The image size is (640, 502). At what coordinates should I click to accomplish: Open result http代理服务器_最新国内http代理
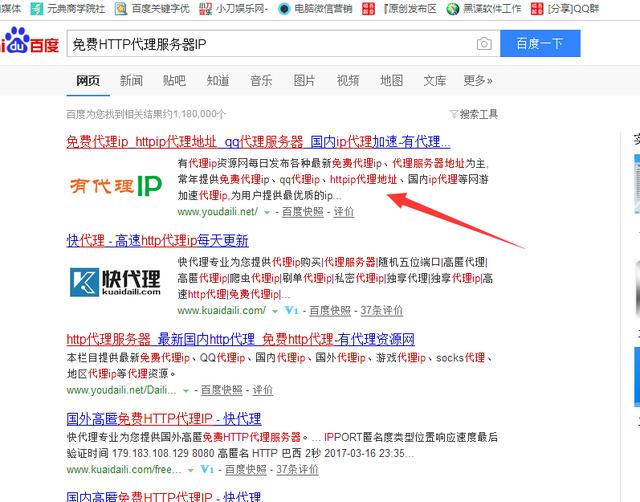tap(240, 339)
